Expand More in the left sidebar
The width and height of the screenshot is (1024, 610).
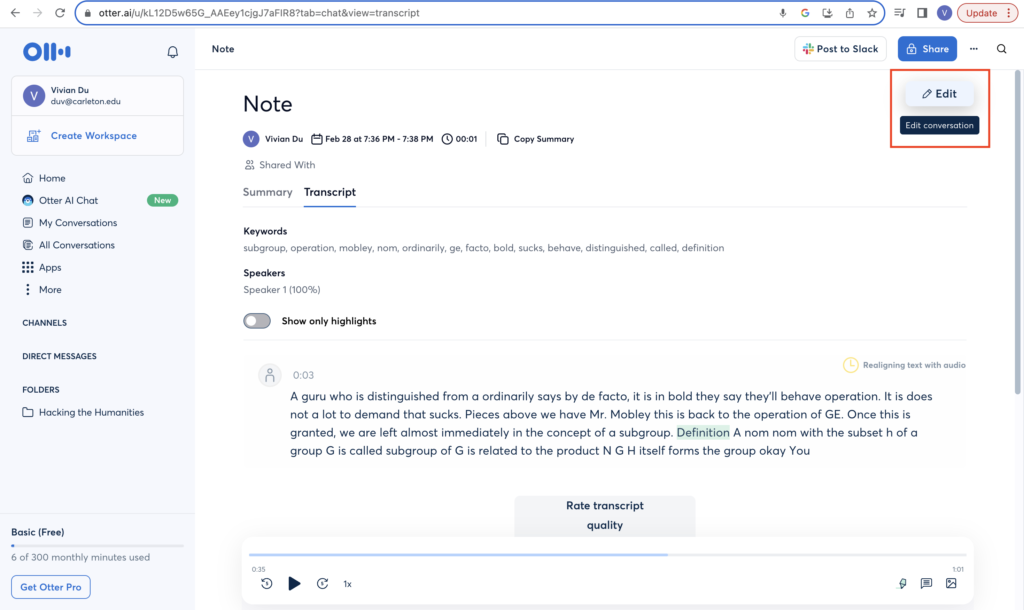point(50,290)
